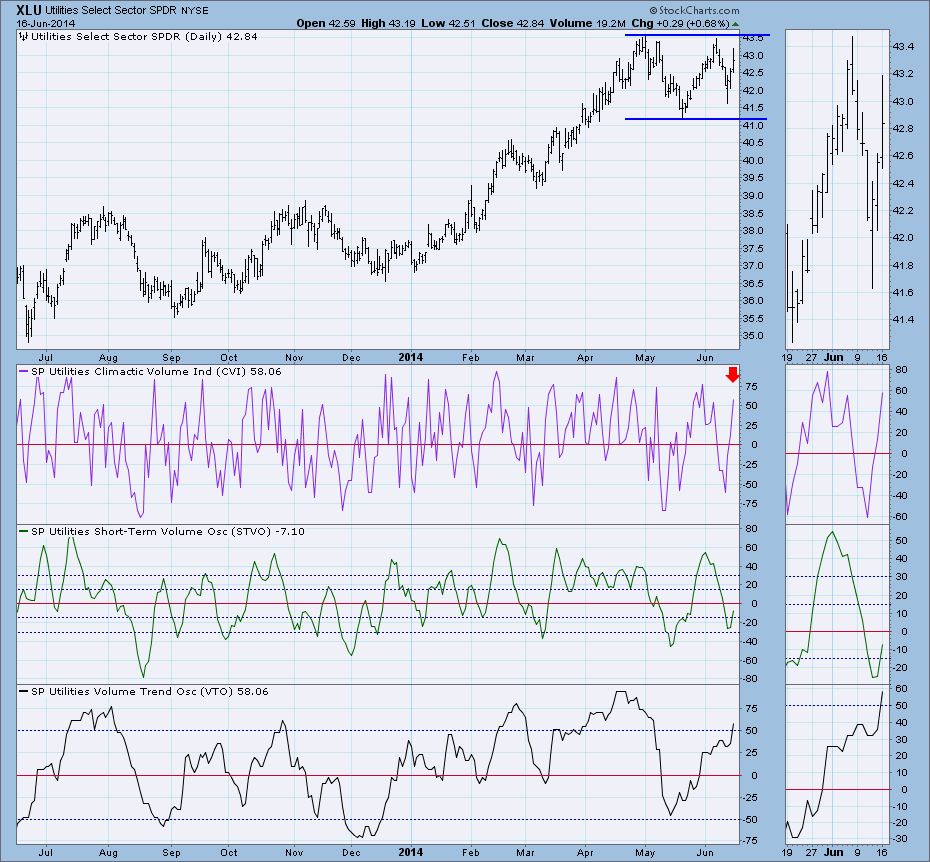Click the 27 date label under the zoomed price panel

[811, 358]
